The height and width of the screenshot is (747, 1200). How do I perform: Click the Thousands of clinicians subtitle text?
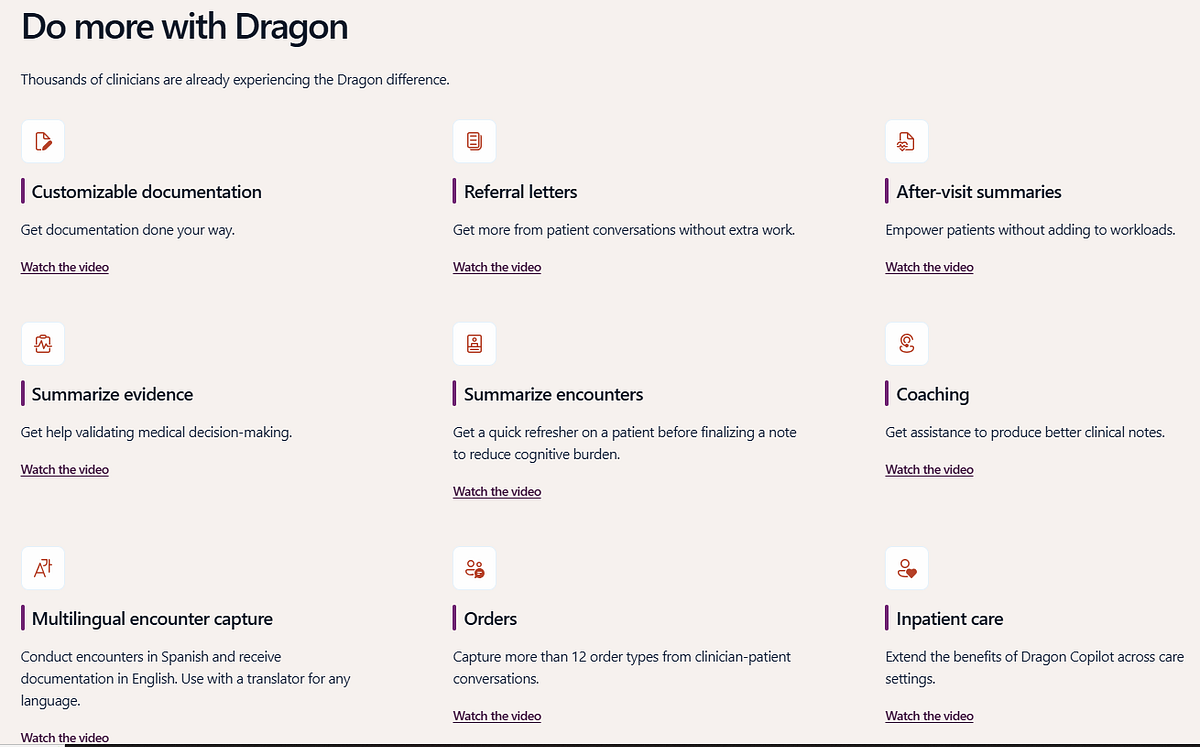point(235,79)
